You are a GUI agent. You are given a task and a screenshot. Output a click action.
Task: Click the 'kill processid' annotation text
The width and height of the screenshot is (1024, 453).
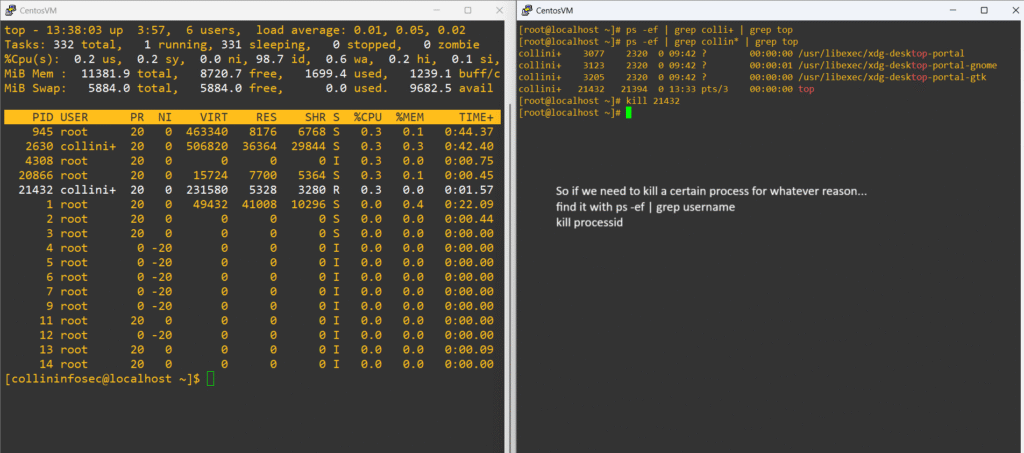[x=590, y=222]
